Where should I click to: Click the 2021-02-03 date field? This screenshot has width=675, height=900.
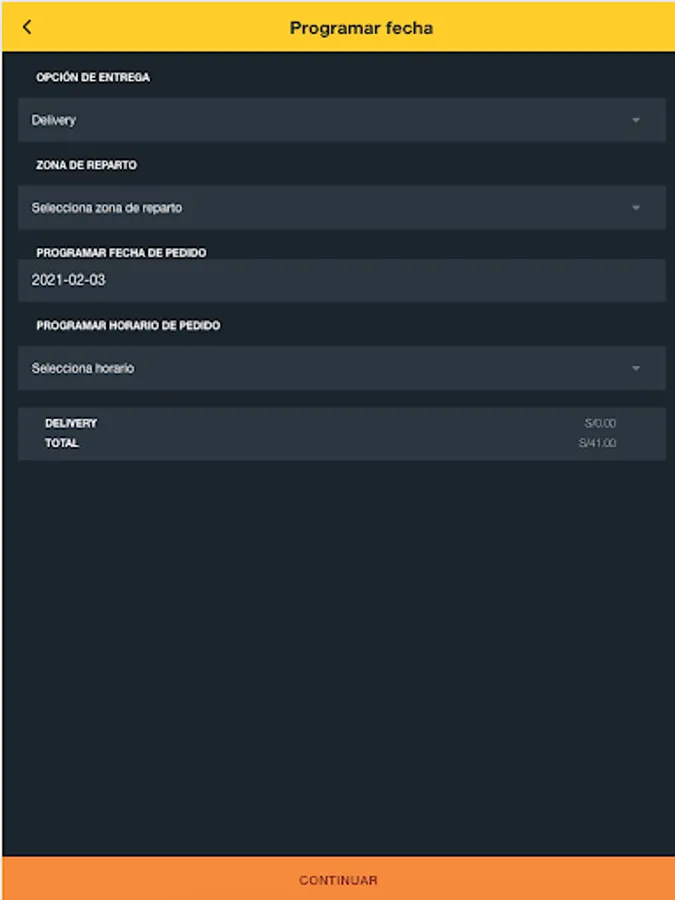coord(340,281)
